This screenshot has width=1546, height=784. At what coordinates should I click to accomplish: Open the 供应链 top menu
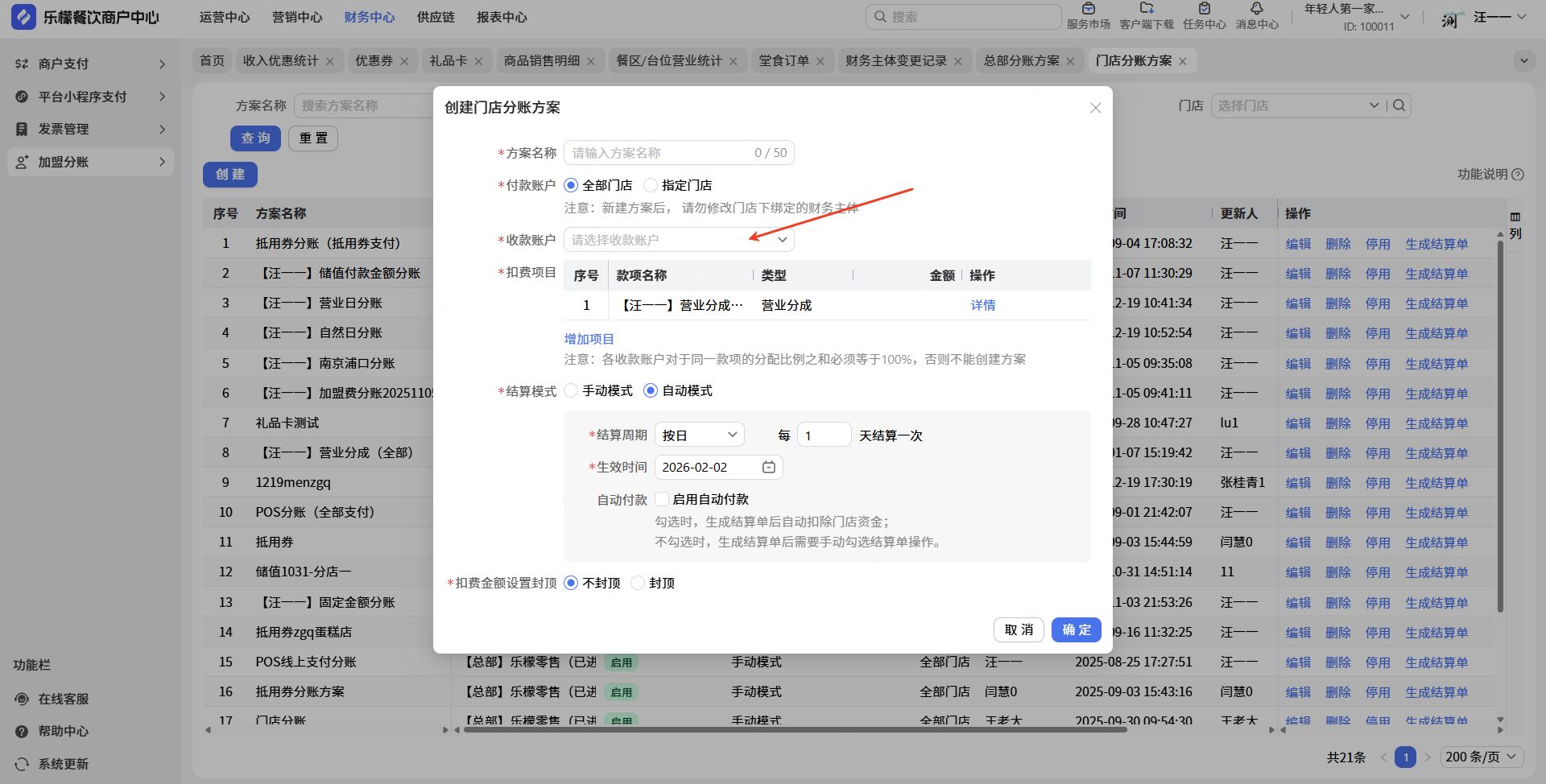coord(436,17)
